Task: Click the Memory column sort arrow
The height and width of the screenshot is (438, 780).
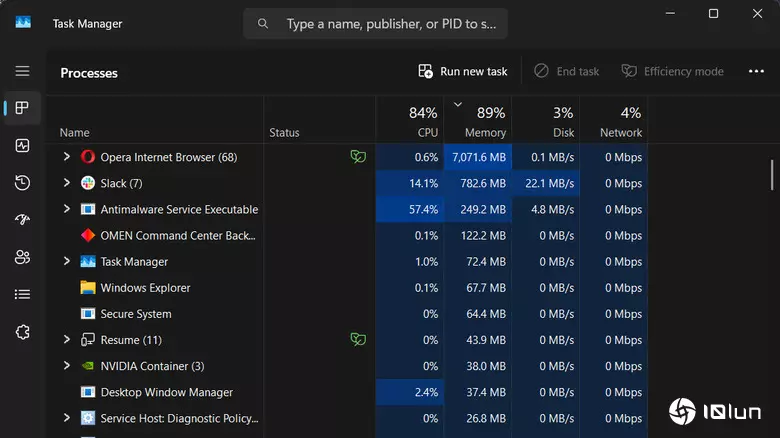Action: click(x=458, y=105)
